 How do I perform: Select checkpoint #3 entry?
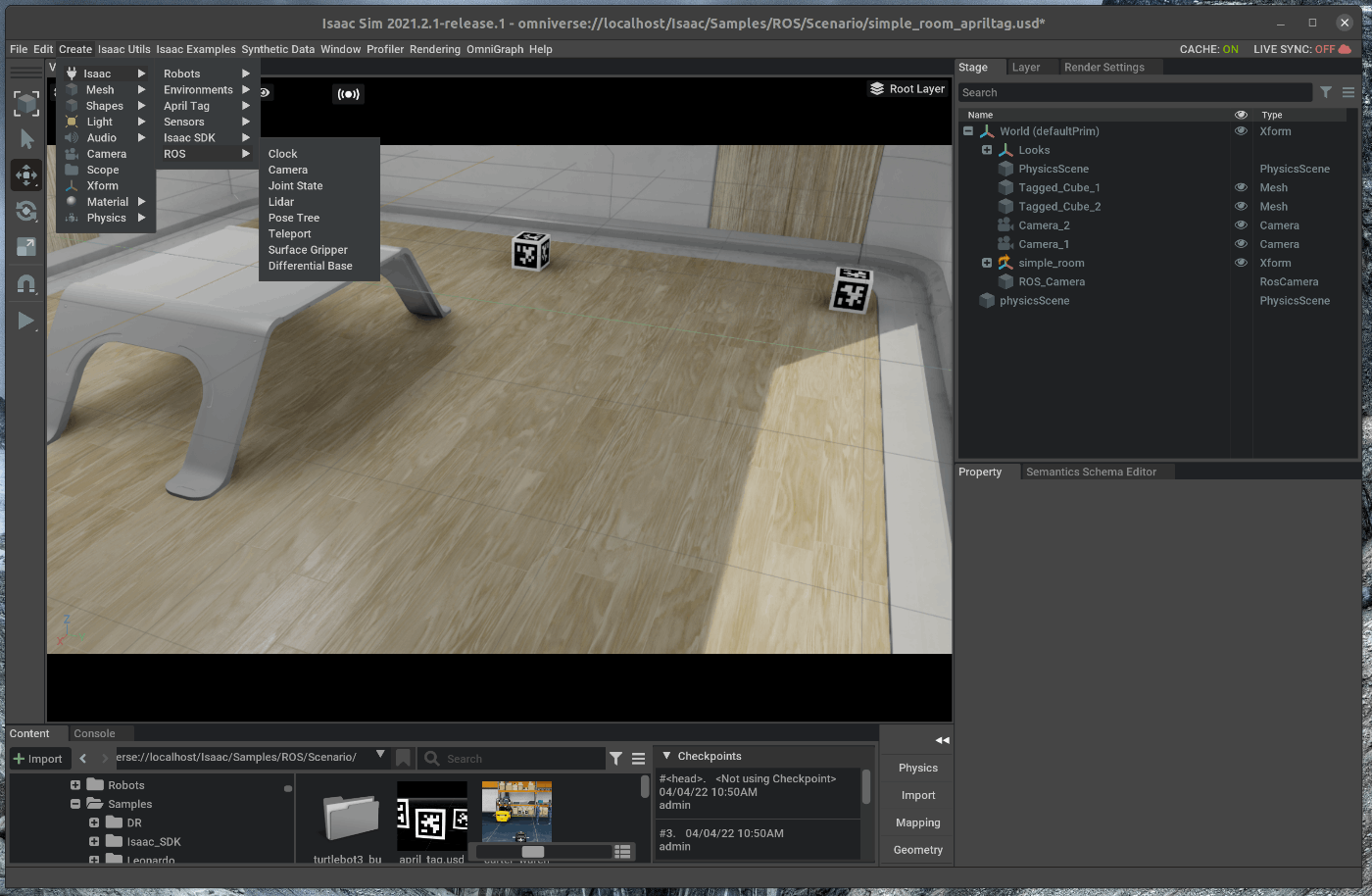758,840
